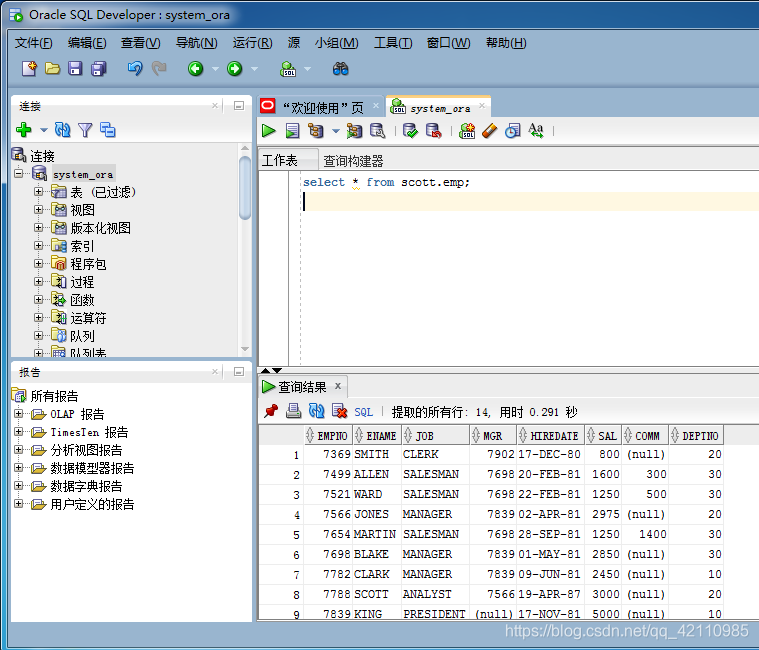The width and height of the screenshot is (759, 650).
Task: Click the Undo arrow icon
Action: coord(135,69)
